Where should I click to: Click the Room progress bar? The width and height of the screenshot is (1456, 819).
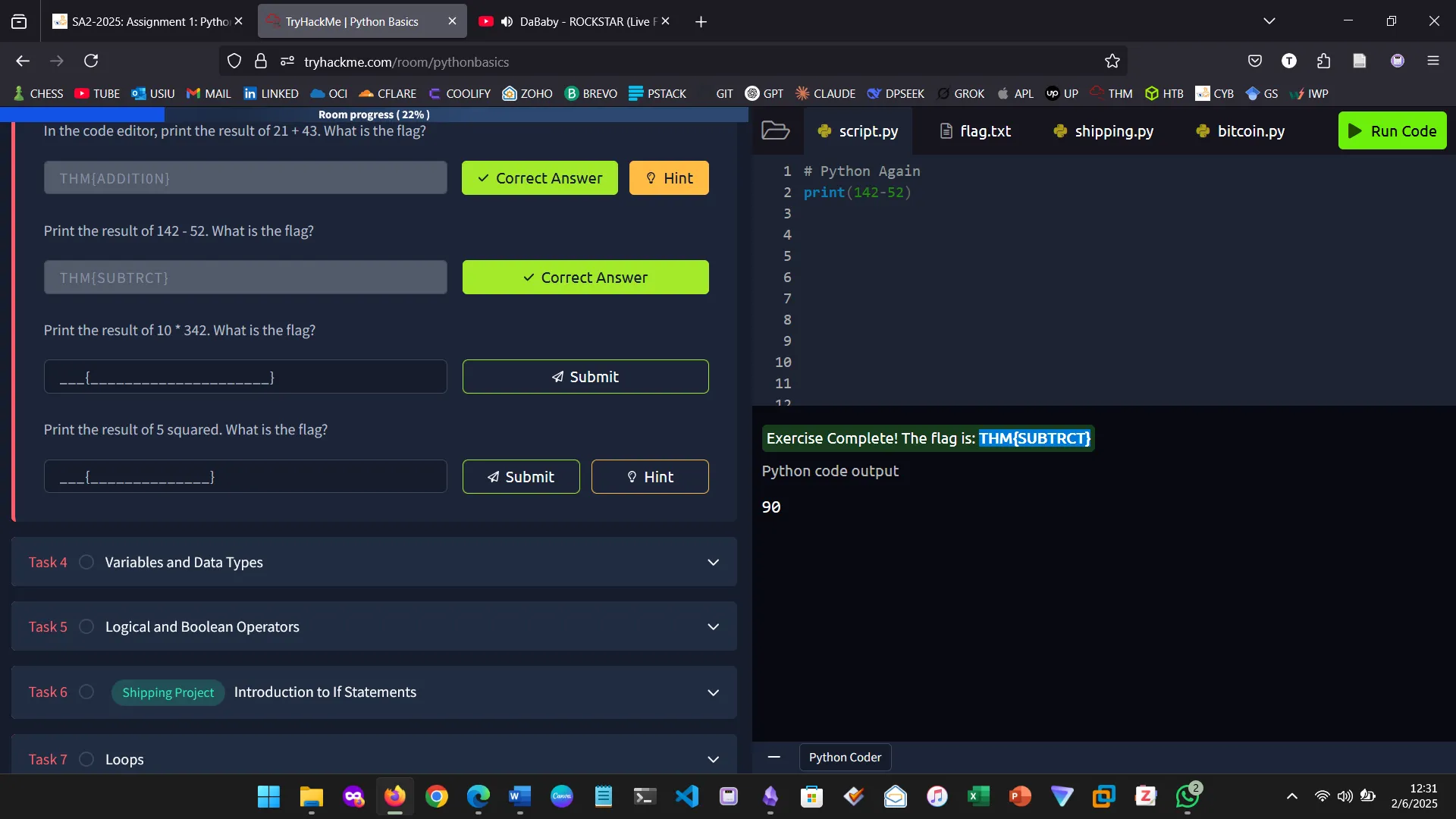374,115
